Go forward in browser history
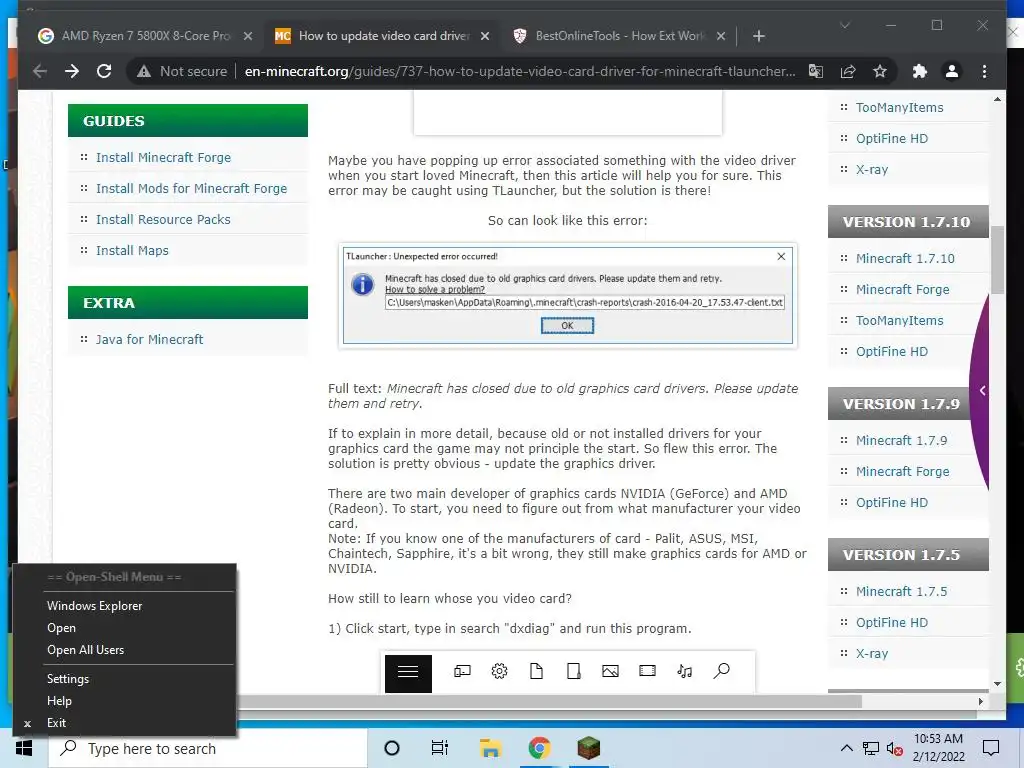The width and height of the screenshot is (1024, 768). click(72, 71)
